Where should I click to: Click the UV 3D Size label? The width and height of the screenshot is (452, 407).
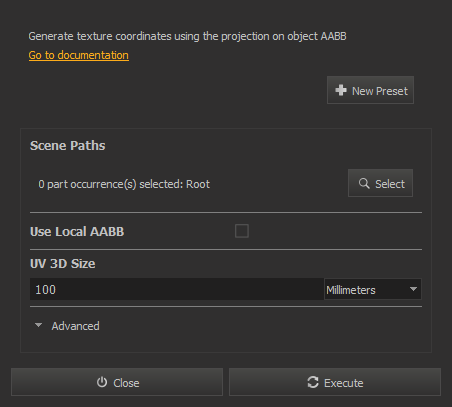point(63,264)
